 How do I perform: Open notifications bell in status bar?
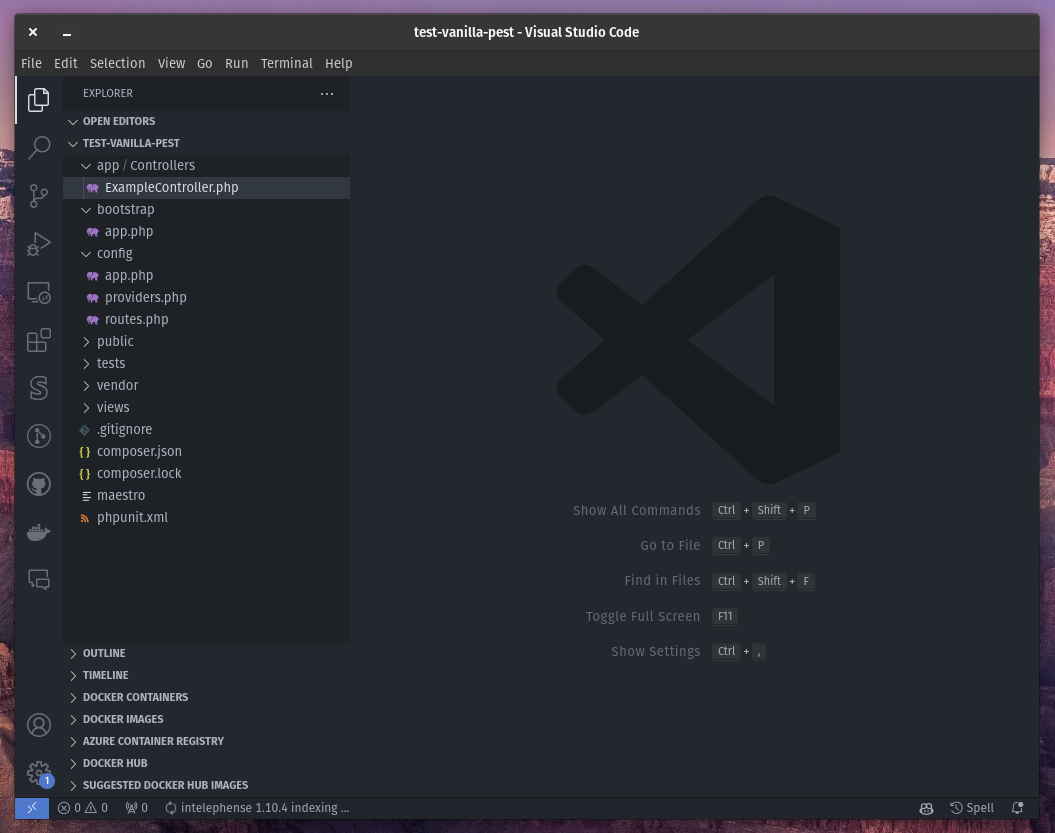1017,808
